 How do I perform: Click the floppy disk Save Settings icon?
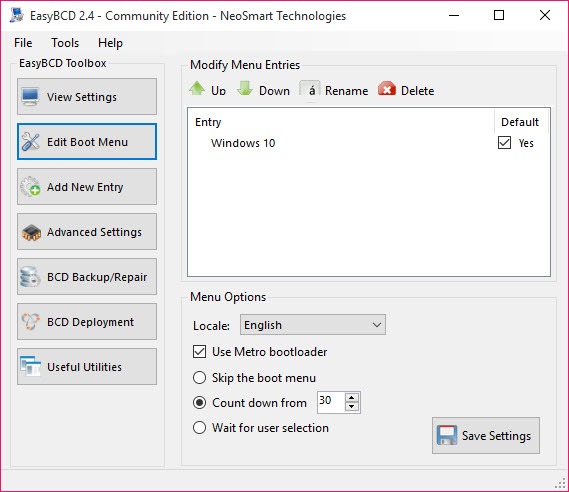(x=447, y=435)
